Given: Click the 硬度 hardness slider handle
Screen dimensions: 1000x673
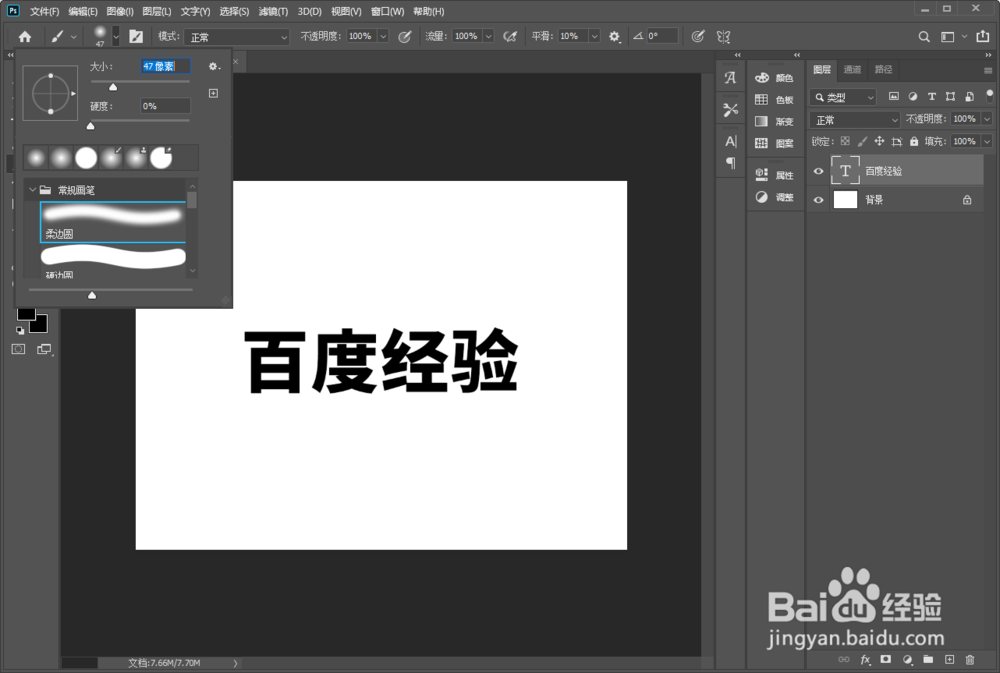Looking at the screenshot, I should (91, 126).
